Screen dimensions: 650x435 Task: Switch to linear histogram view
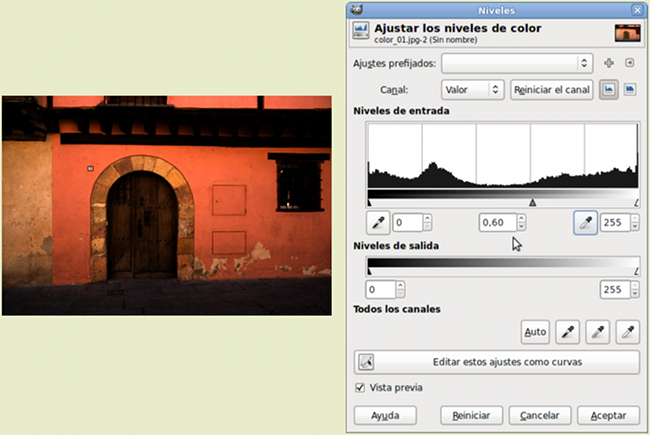pos(609,90)
